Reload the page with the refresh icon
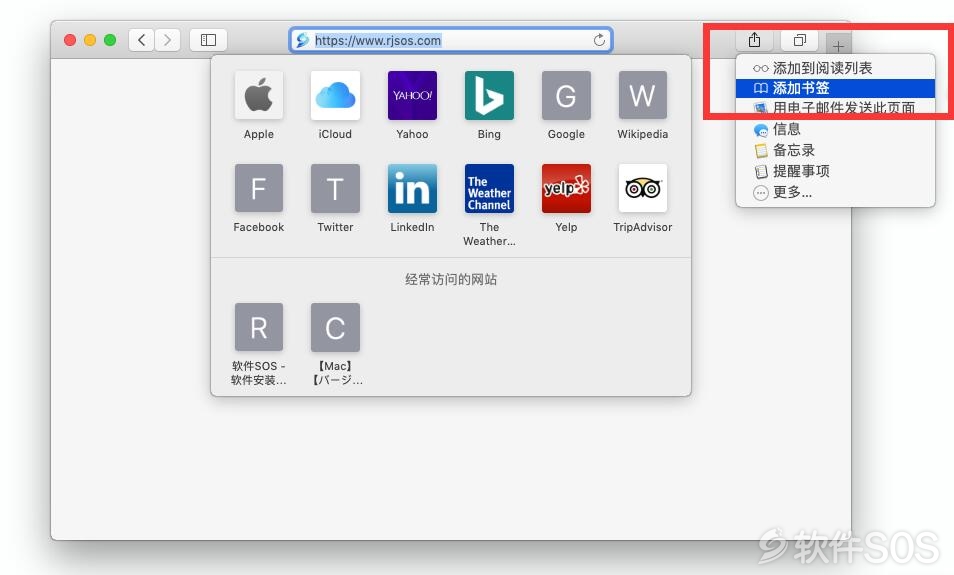This screenshot has width=954, height=575. point(599,40)
